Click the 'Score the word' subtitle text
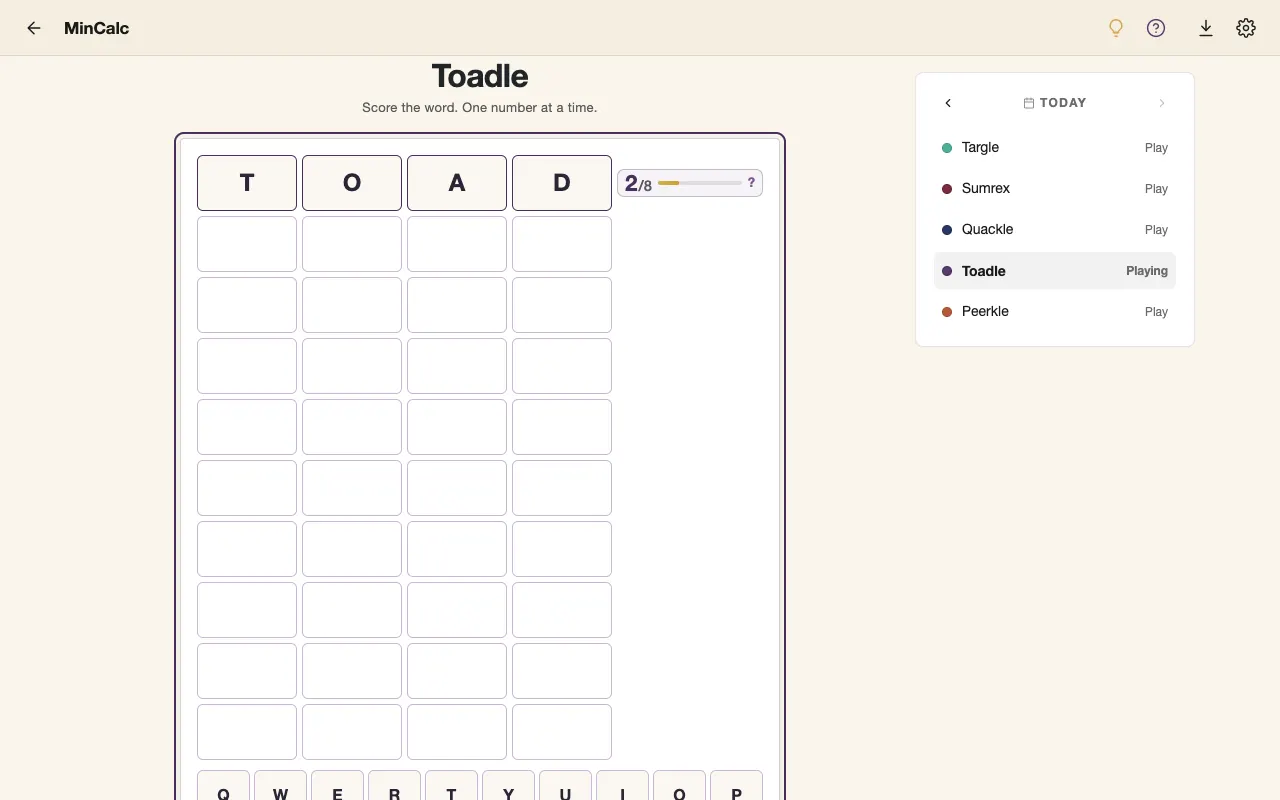The image size is (1280, 800). [x=480, y=107]
